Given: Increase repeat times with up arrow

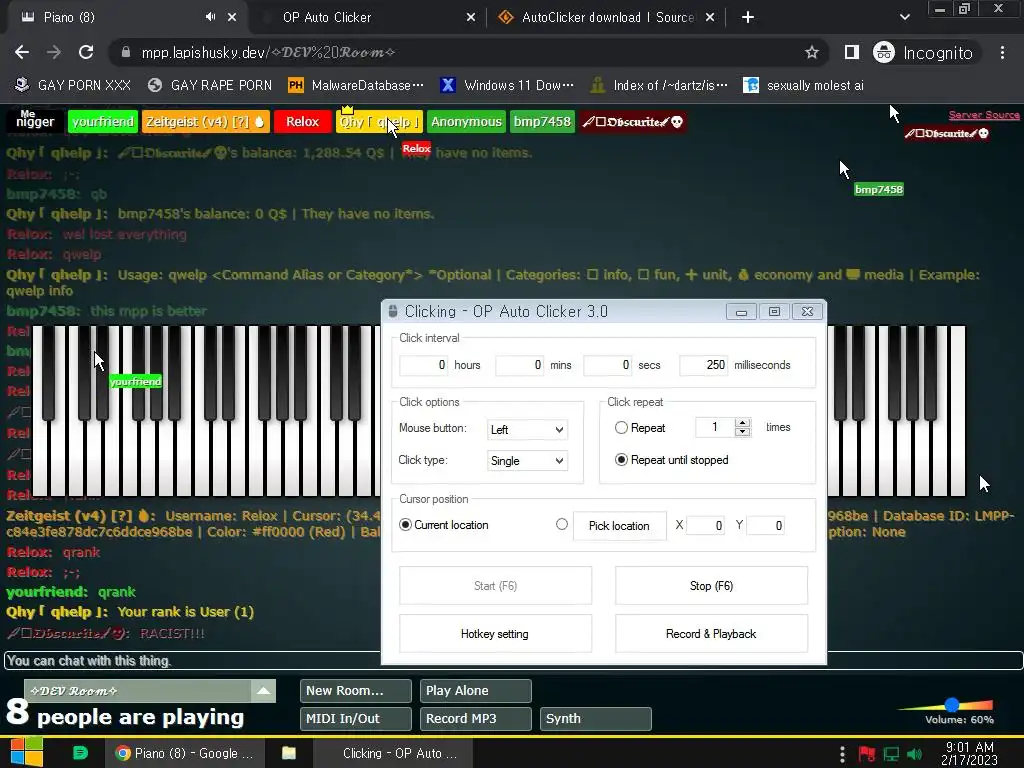Looking at the screenshot, I should tap(743, 423).
